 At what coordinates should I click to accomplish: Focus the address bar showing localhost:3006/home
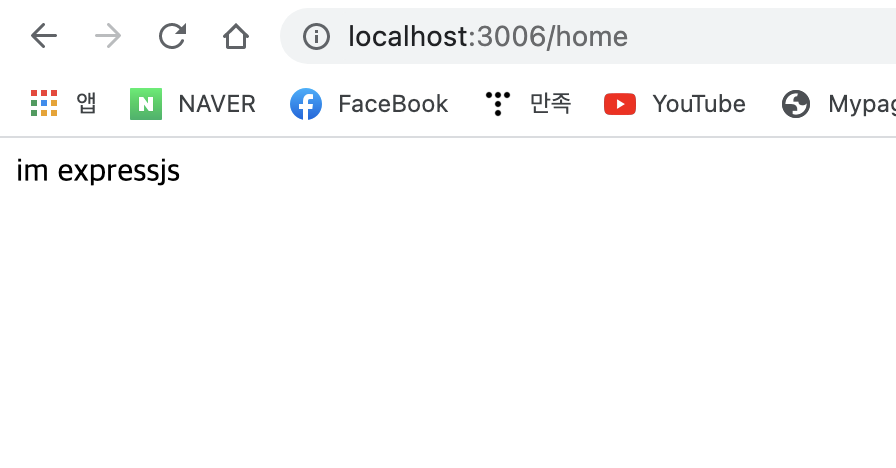click(588, 36)
